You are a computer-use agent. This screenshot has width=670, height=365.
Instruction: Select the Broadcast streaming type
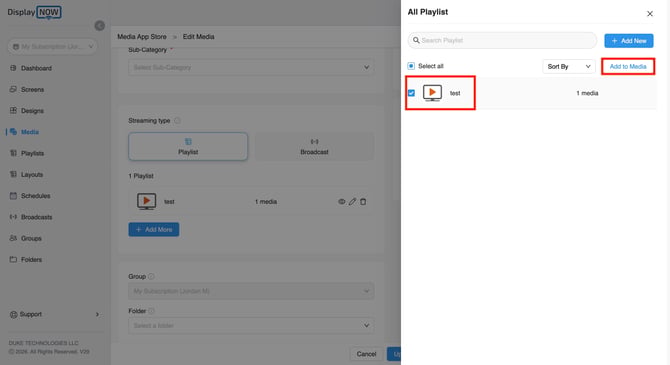(314, 147)
